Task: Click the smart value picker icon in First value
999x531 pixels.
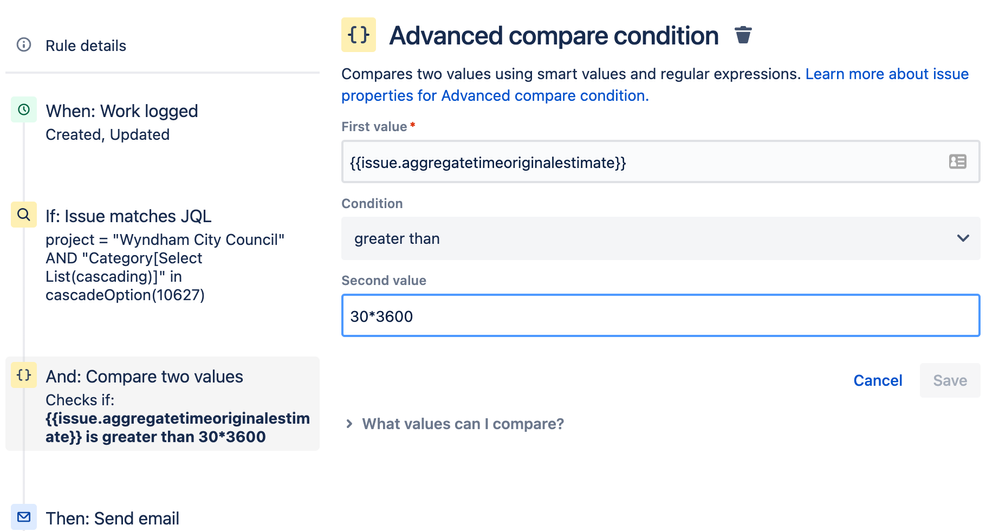Action: [957, 162]
